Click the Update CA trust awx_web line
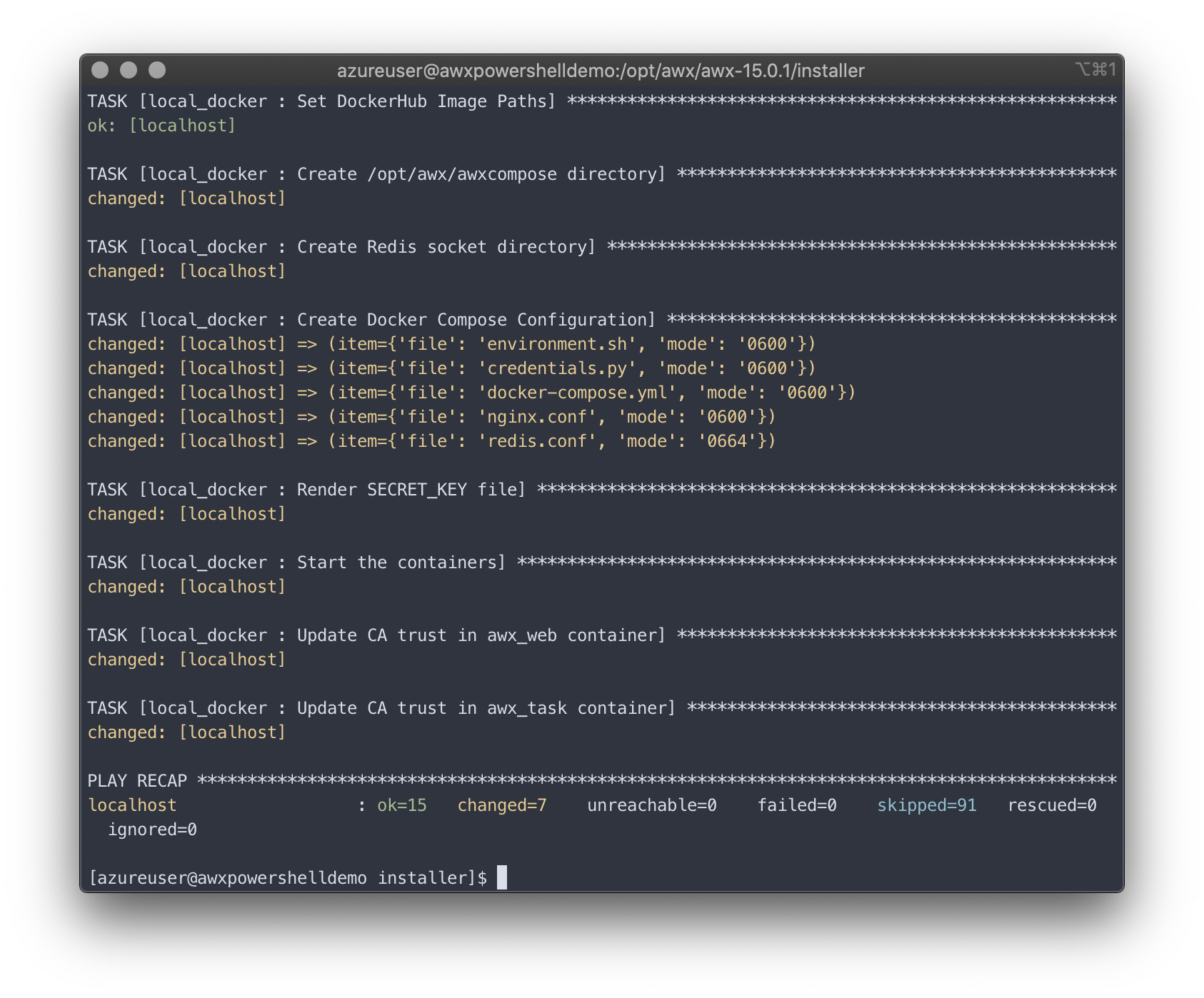Viewport: 1204px width, 998px height. click(376, 635)
